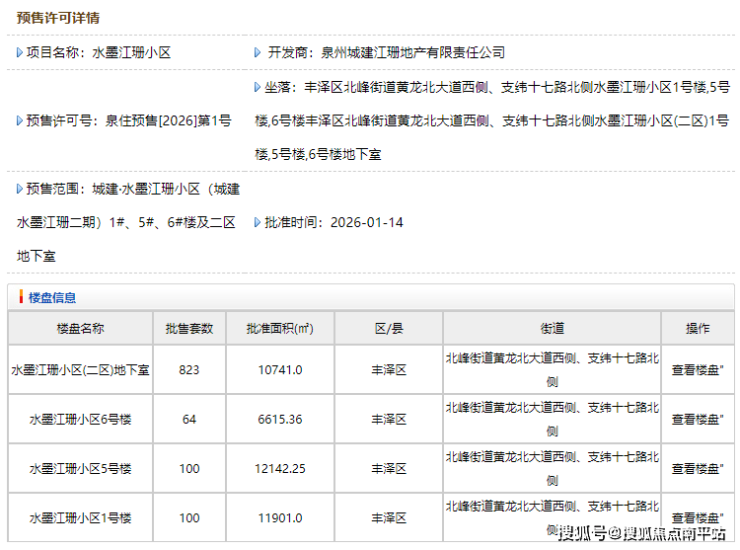
Task: Select 查看楼盘 in the 1号楼 row
Action: (697, 518)
